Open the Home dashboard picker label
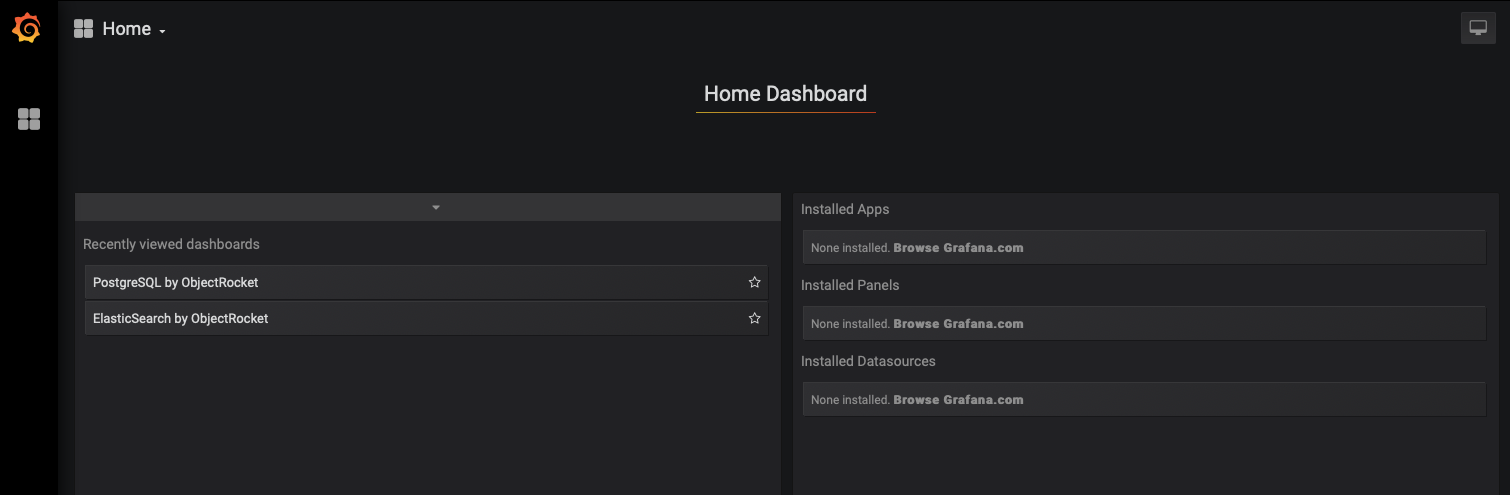 click(127, 29)
